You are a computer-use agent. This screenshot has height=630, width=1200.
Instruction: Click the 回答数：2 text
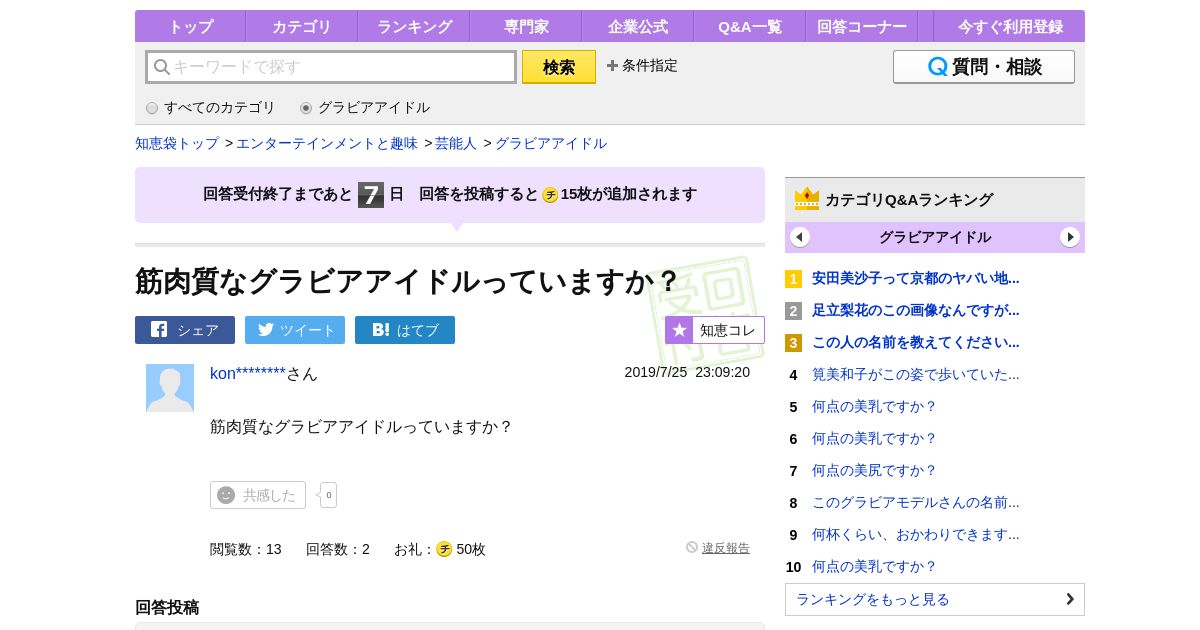point(338,549)
